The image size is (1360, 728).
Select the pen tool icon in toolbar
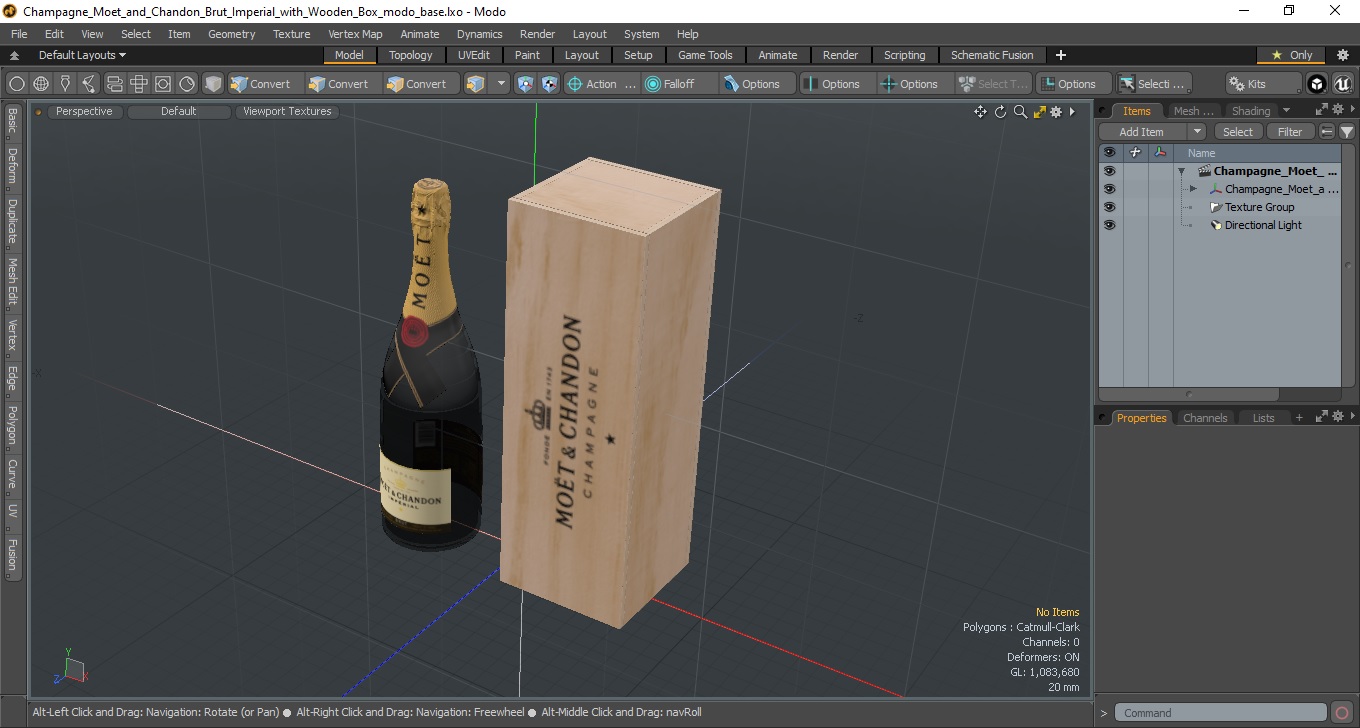(x=65, y=84)
